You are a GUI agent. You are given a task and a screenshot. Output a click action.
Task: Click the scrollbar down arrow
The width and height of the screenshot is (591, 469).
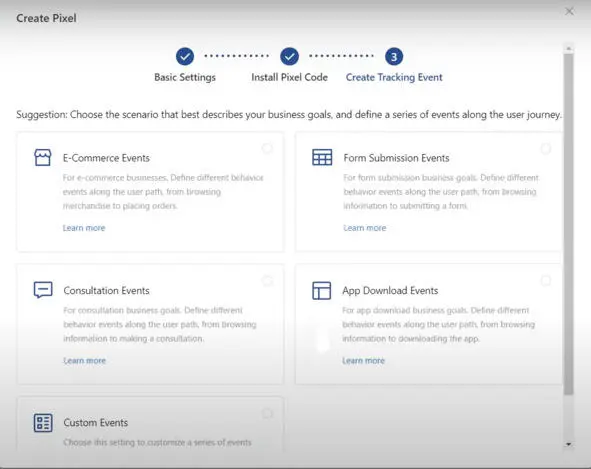point(568,444)
